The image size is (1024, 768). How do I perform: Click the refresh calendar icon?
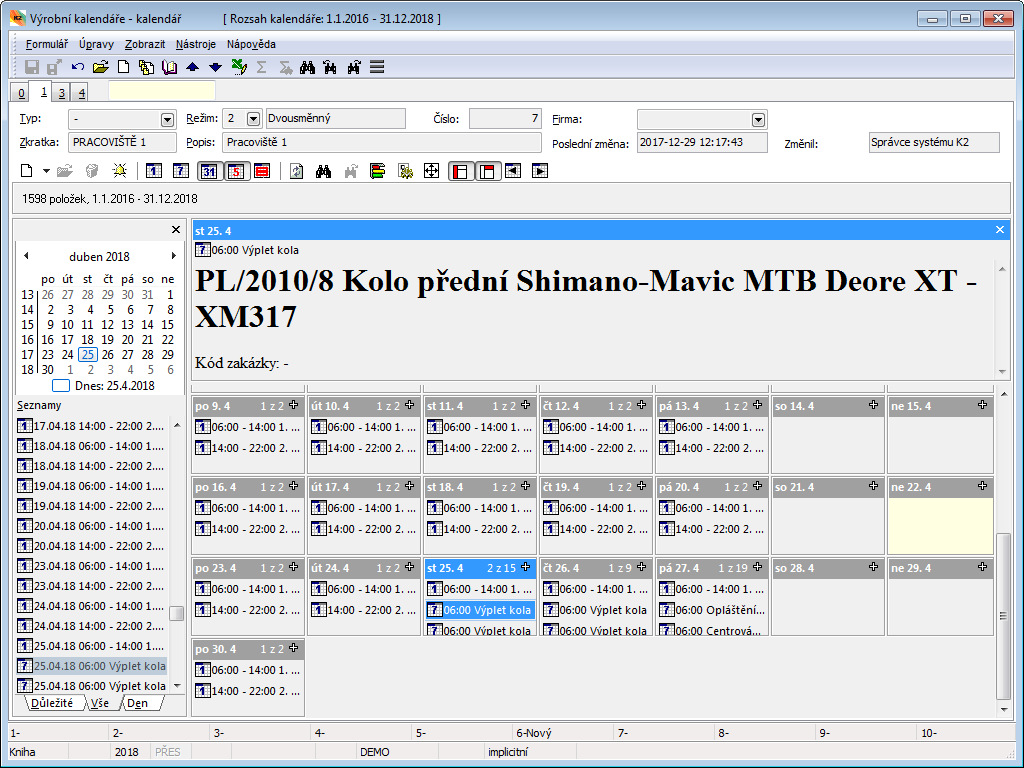coord(296,171)
